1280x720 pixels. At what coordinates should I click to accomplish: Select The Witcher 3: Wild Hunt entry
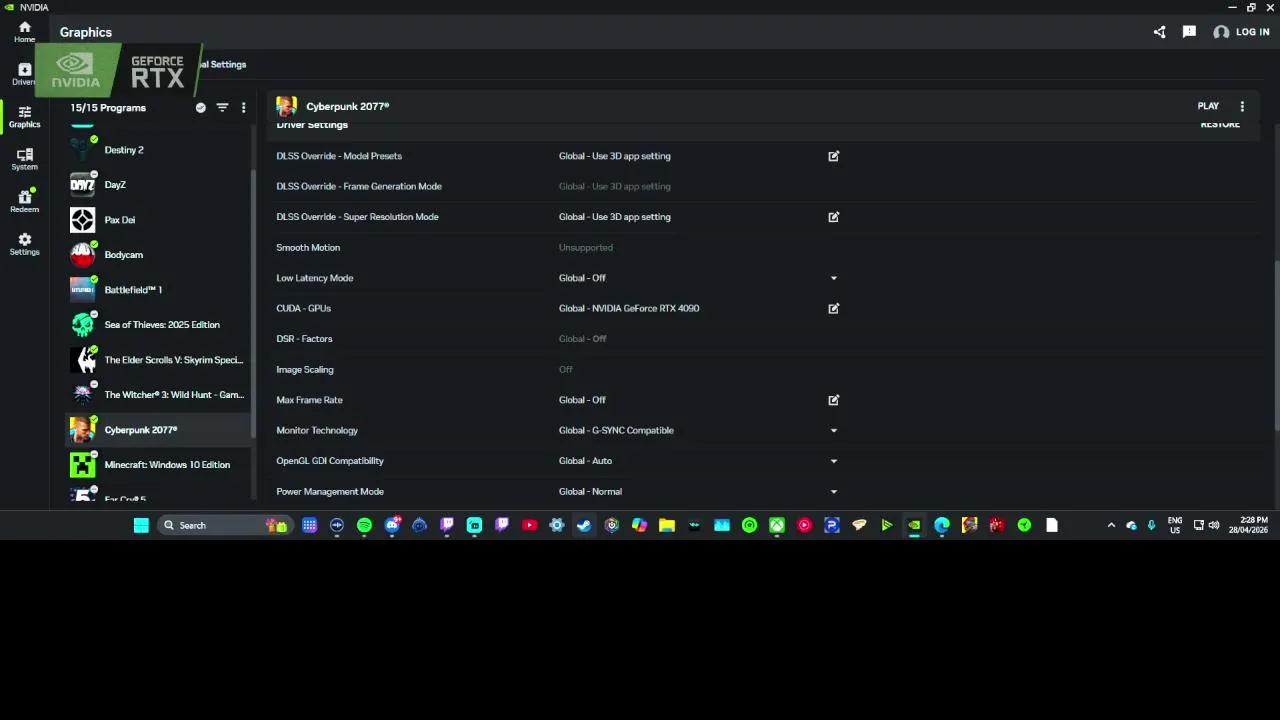pos(158,395)
